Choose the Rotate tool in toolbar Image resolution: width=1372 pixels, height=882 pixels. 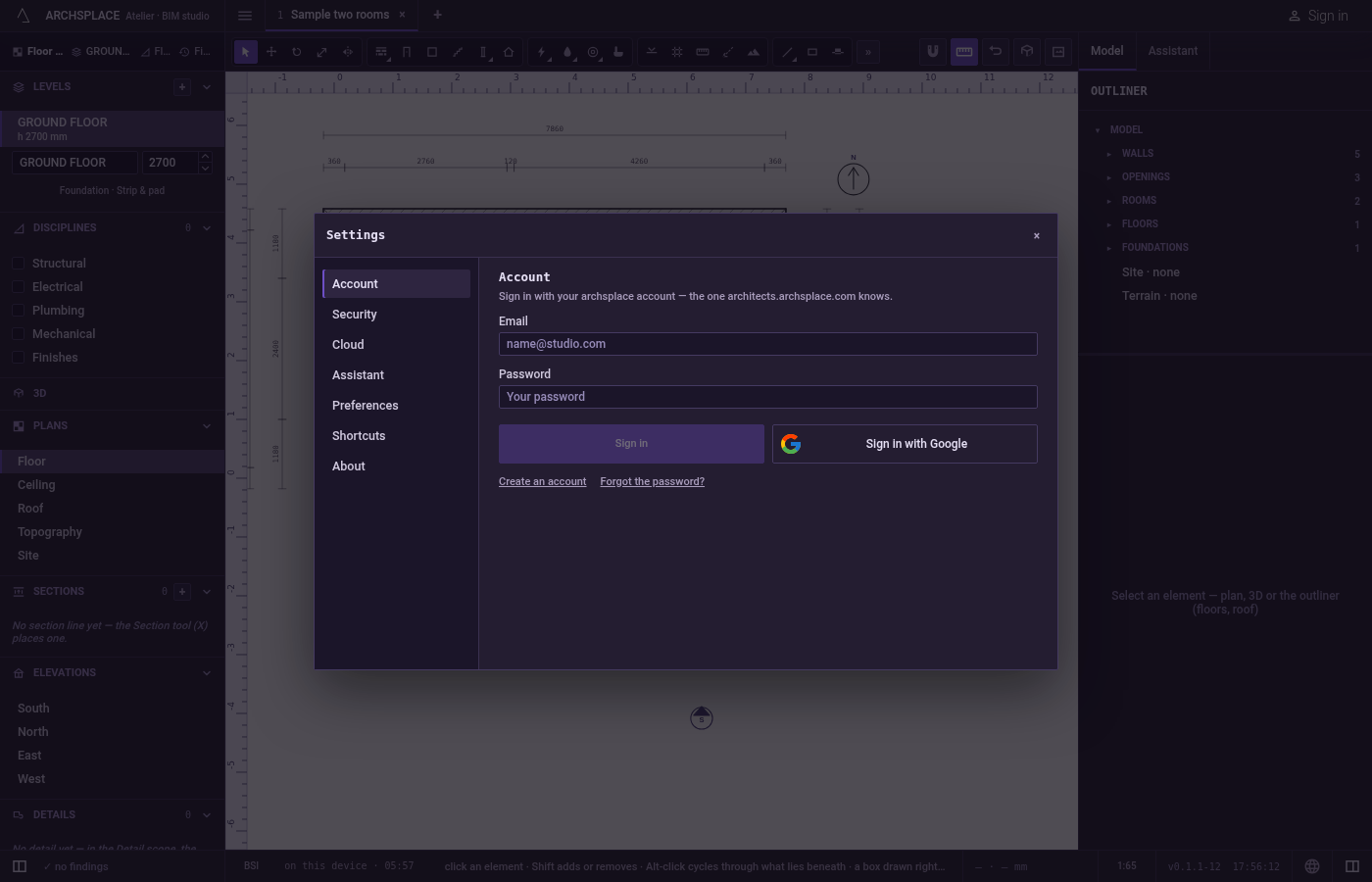297,52
